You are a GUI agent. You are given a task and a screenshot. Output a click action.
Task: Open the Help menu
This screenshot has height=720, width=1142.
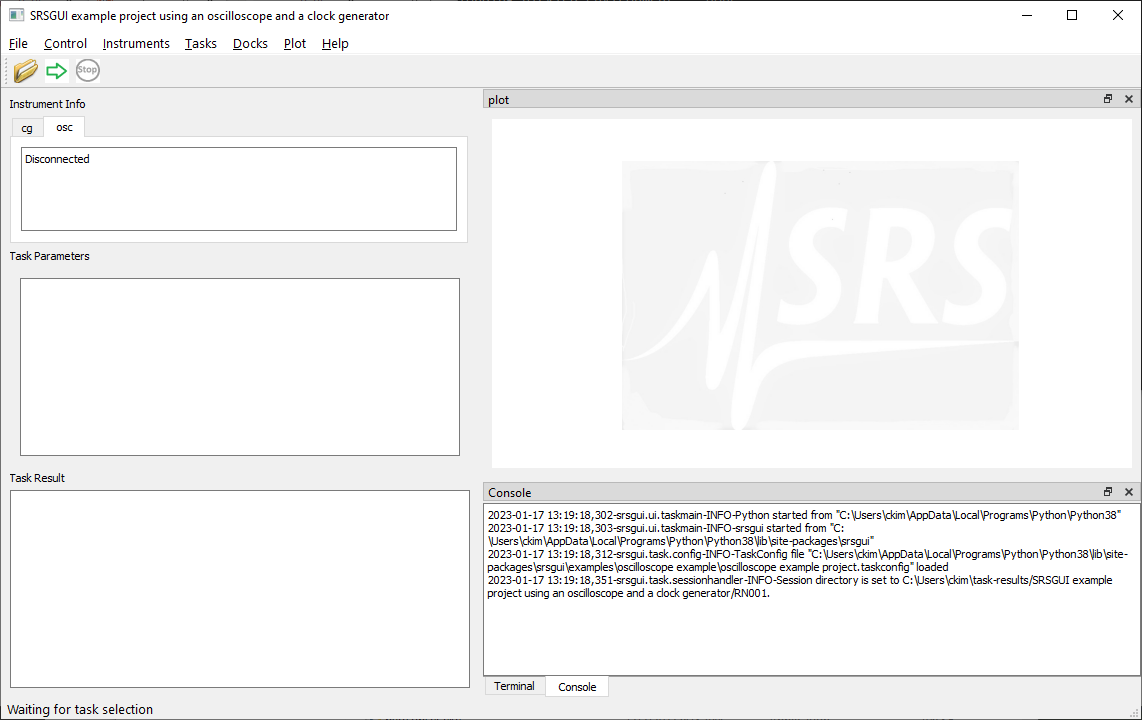pos(335,44)
